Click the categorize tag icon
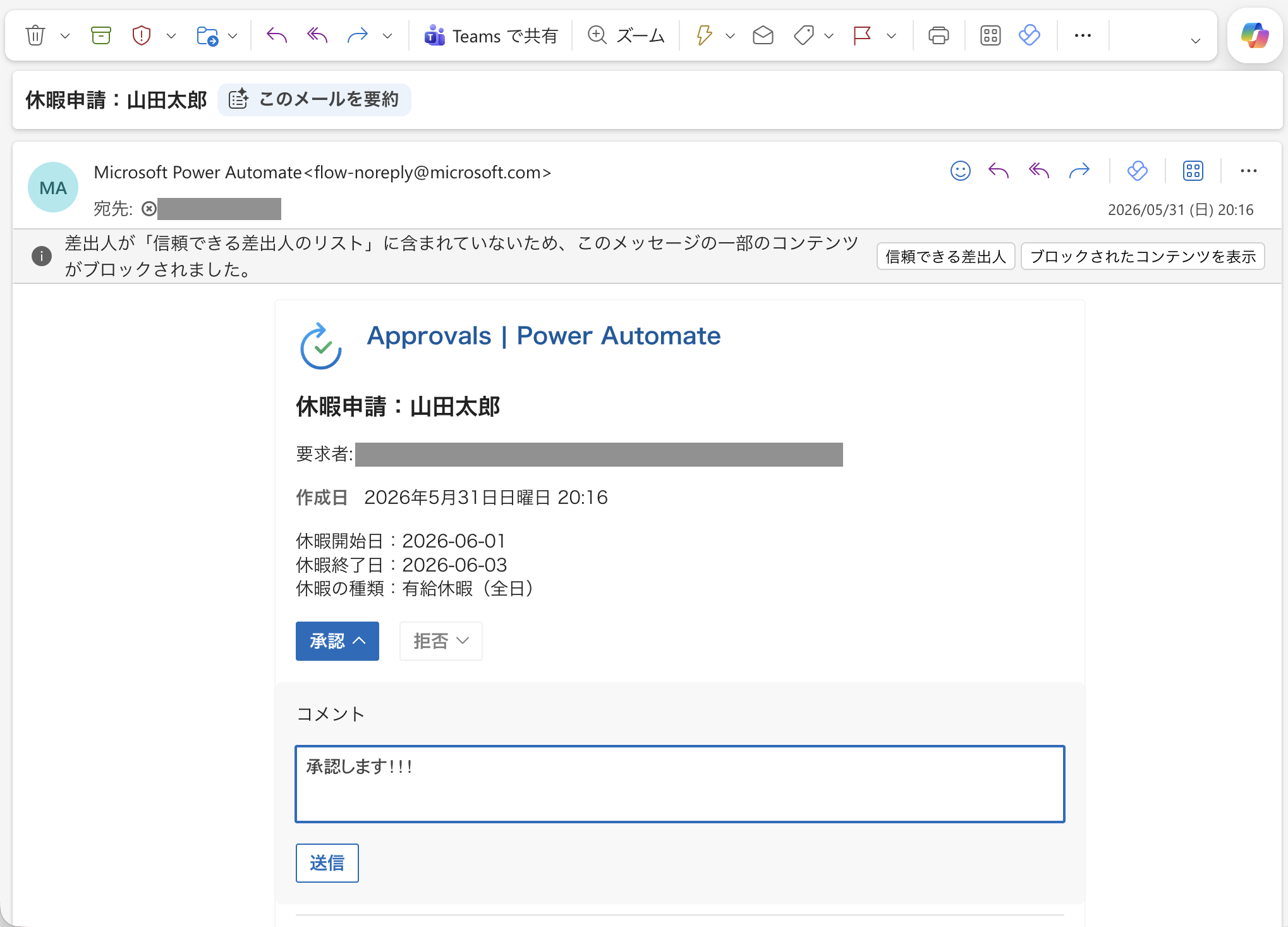Image resolution: width=1288 pixels, height=927 pixels. (x=804, y=35)
